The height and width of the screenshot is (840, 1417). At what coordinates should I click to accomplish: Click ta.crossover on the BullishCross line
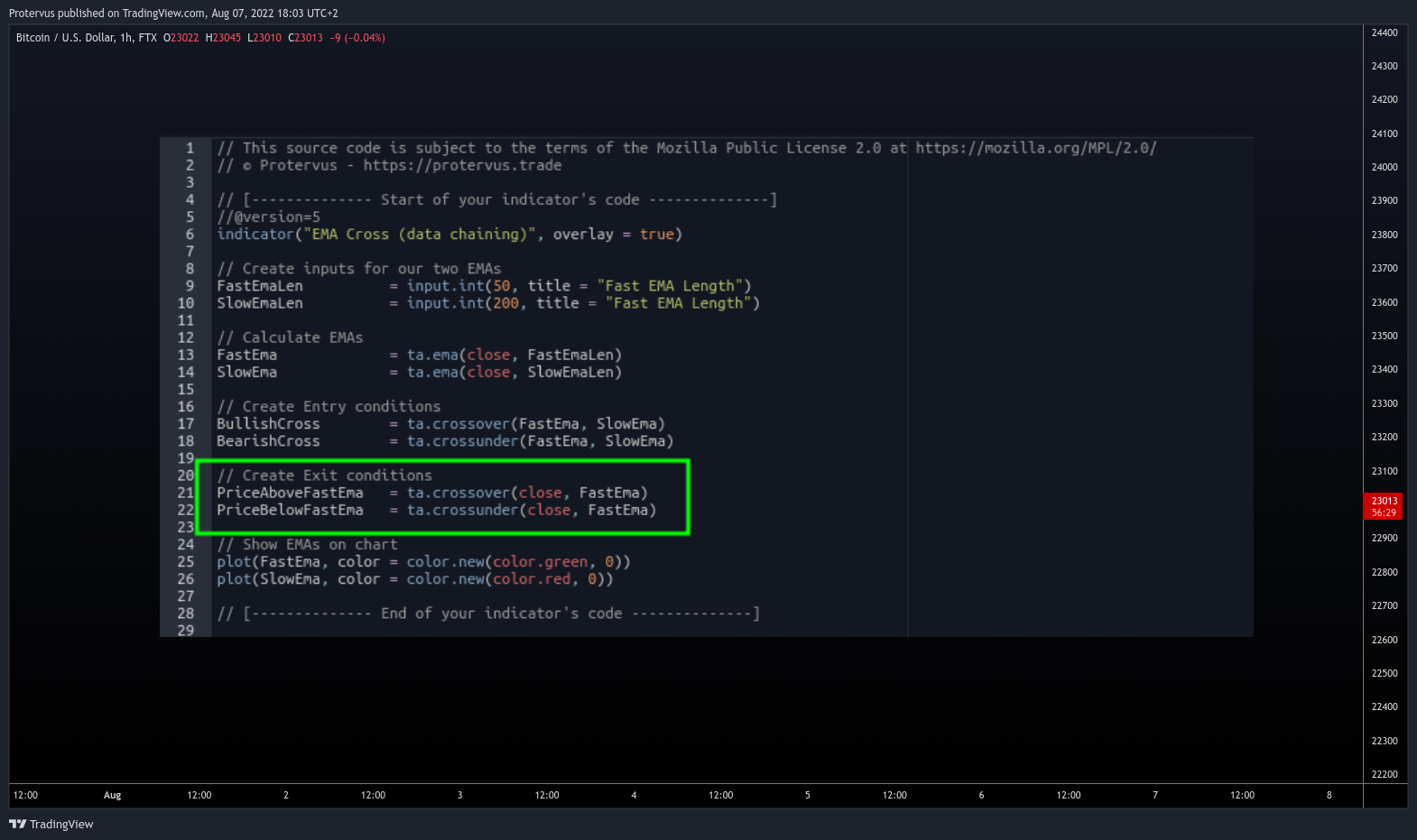click(x=458, y=423)
